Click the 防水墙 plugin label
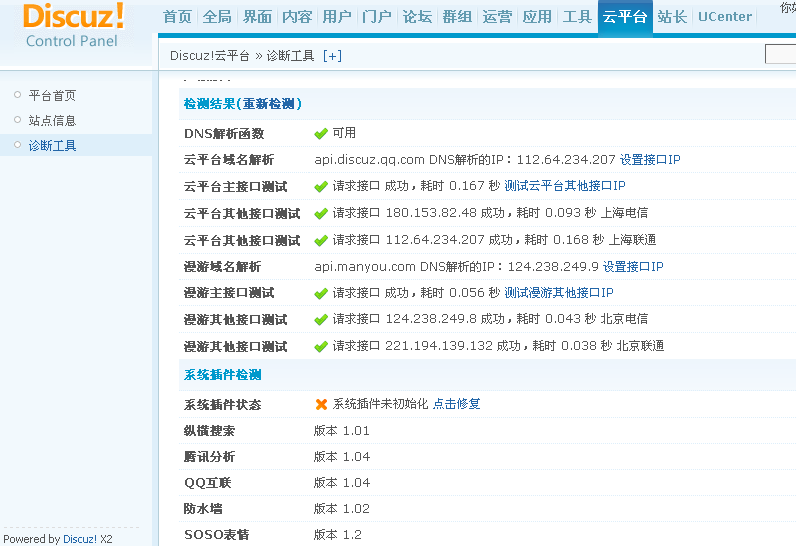The height and width of the screenshot is (546, 796). 203,508
